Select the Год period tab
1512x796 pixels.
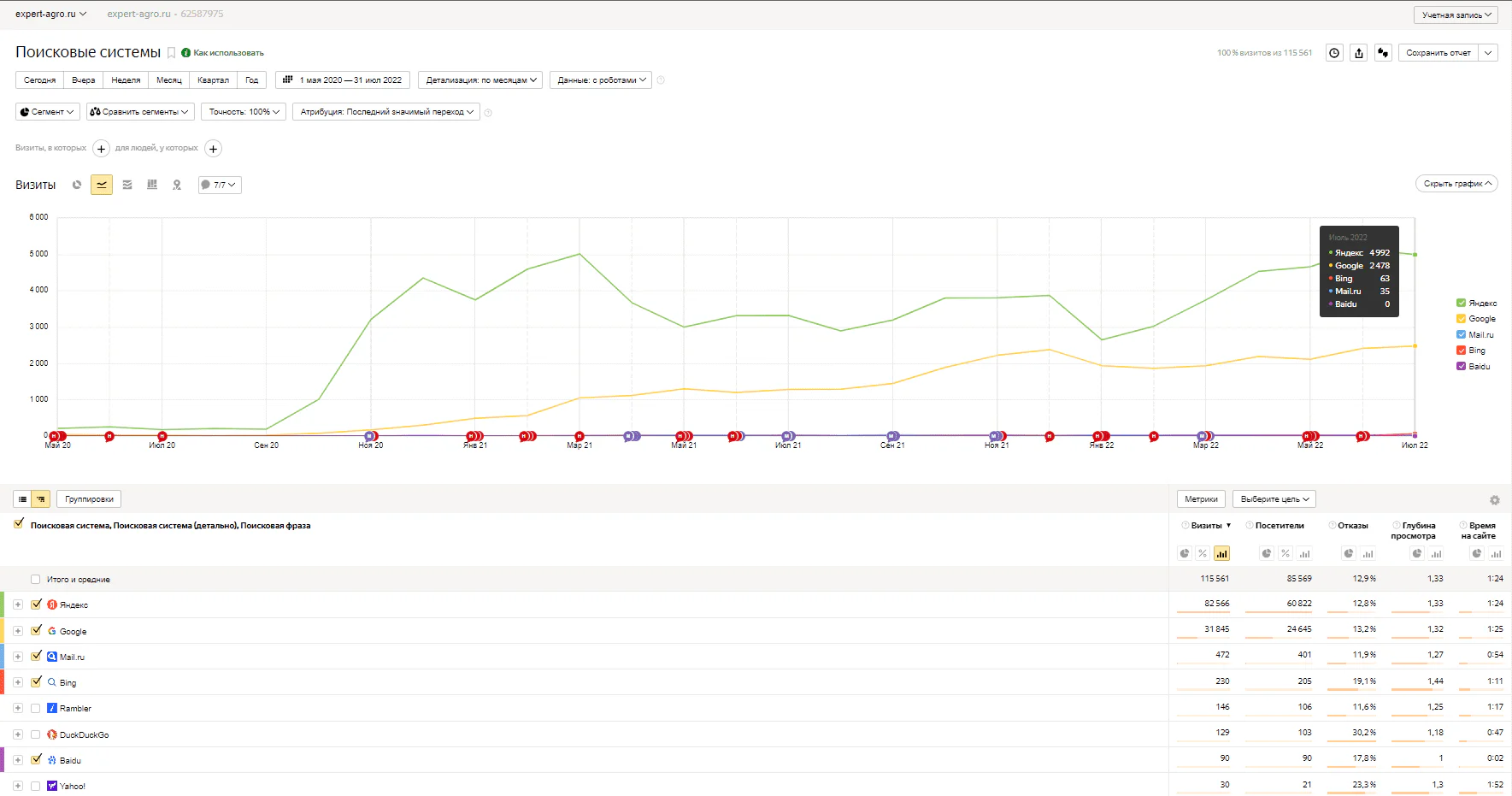point(251,80)
